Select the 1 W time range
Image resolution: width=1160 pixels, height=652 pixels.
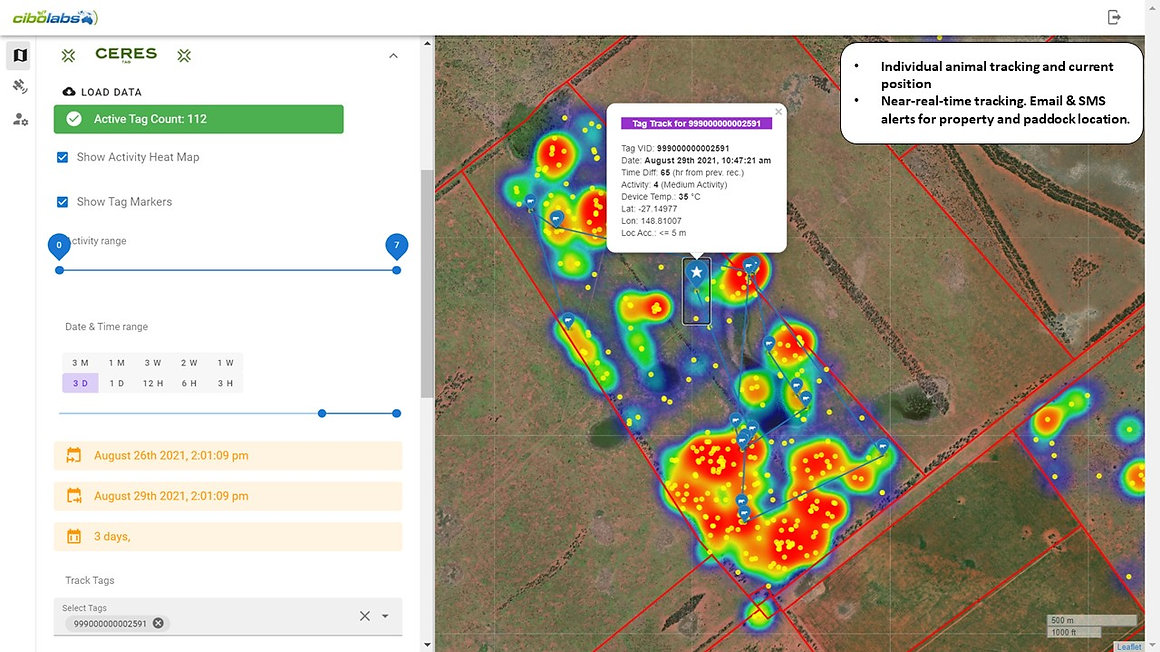[226, 363]
